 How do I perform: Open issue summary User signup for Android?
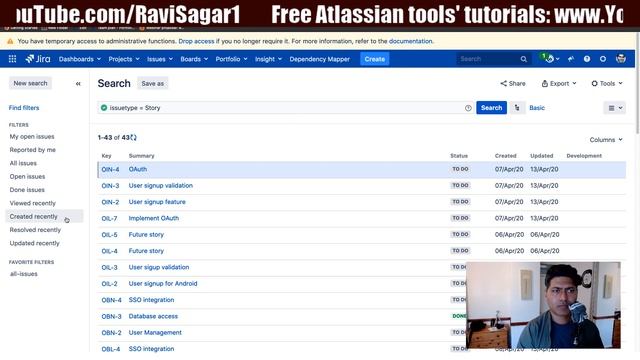click(163, 284)
